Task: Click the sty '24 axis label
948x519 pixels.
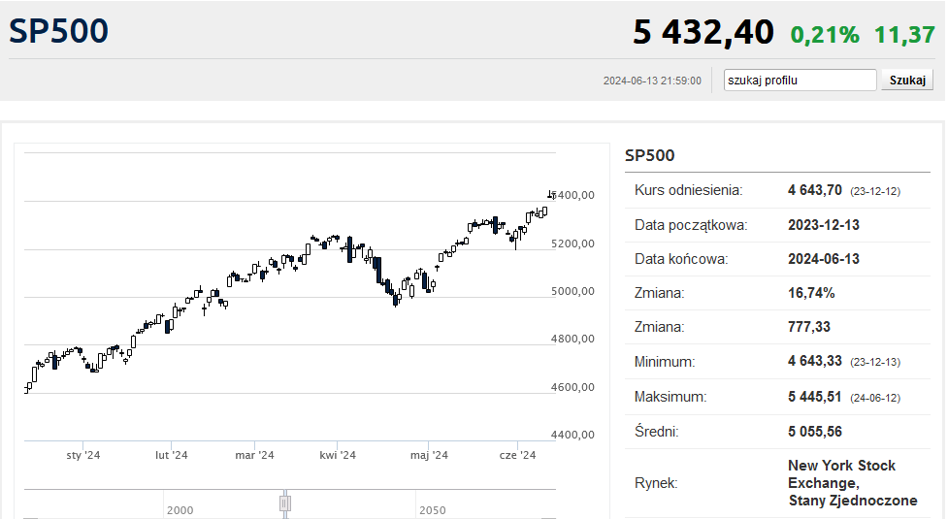Action: (83, 455)
